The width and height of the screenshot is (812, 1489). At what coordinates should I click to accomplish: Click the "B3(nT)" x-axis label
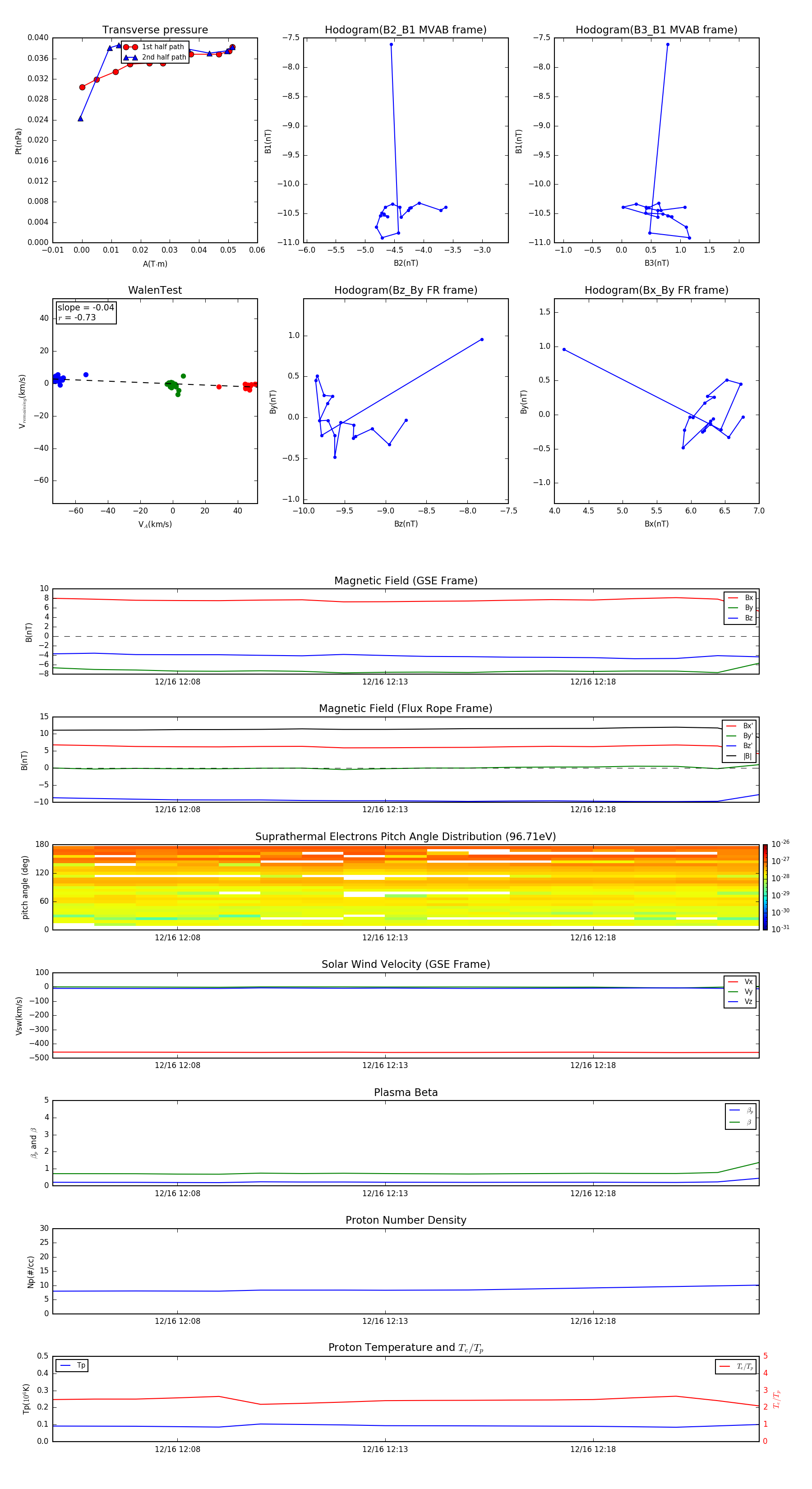tap(656, 264)
